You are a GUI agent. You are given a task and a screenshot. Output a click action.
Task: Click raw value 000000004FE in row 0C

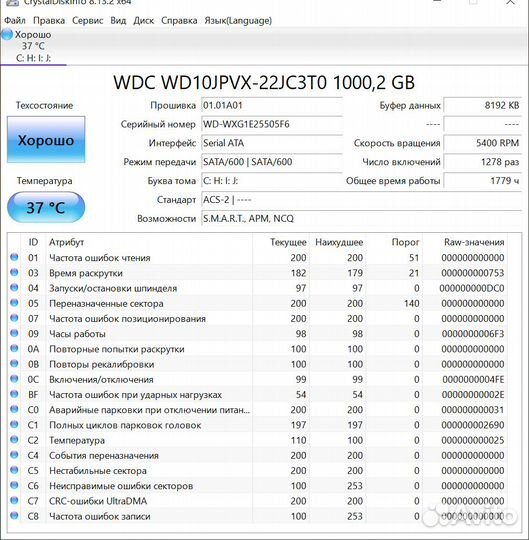coord(473,380)
